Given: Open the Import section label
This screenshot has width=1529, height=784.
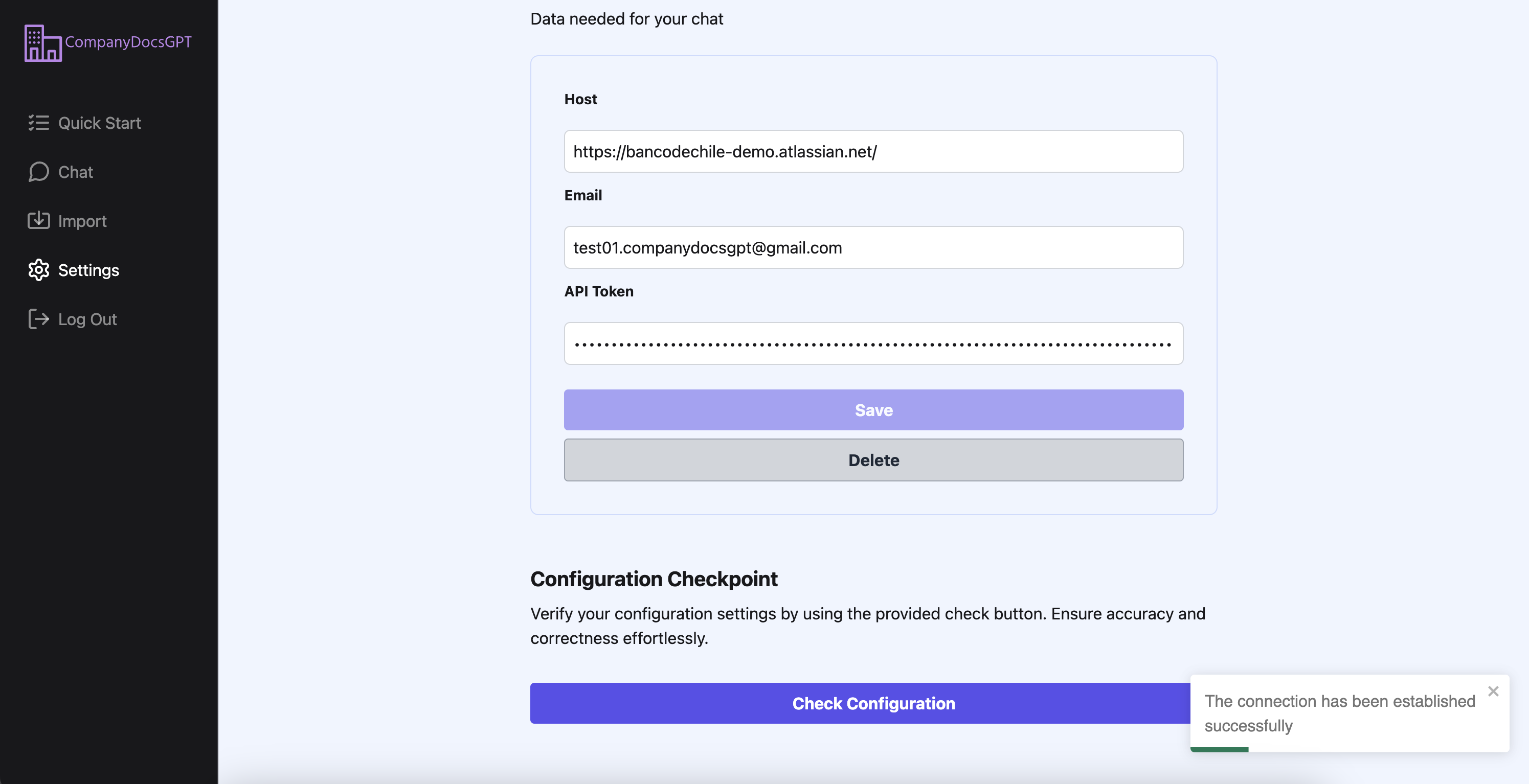Looking at the screenshot, I should 82,221.
